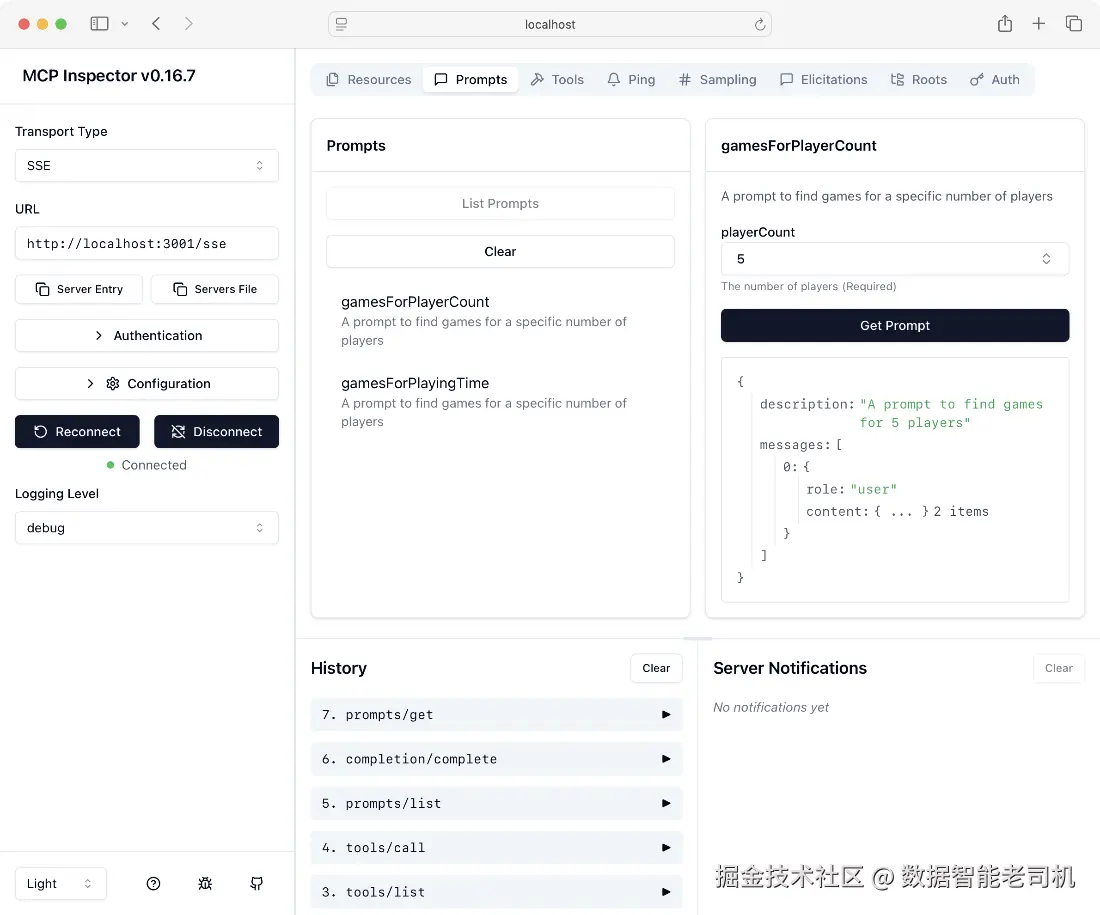The image size is (1100, 915).
Task: Click the panel resize handle above History
Action: coord(697,639)
